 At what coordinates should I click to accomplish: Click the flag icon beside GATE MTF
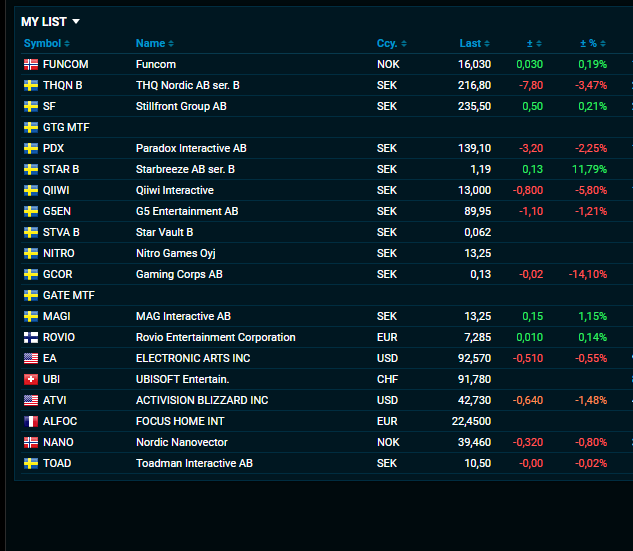point(31,295)
